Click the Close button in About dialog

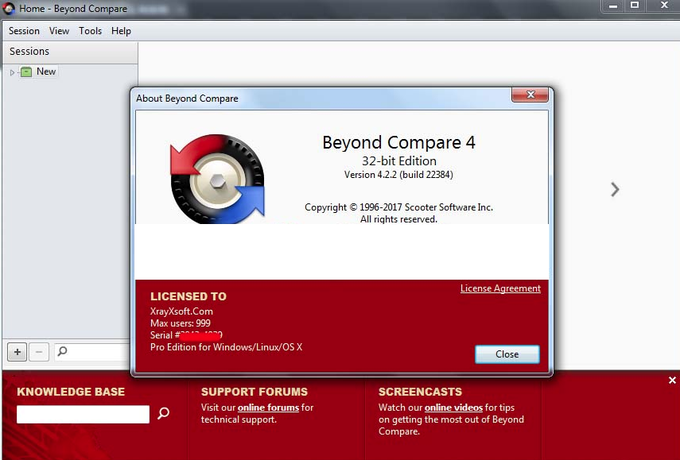pos(507,354)
